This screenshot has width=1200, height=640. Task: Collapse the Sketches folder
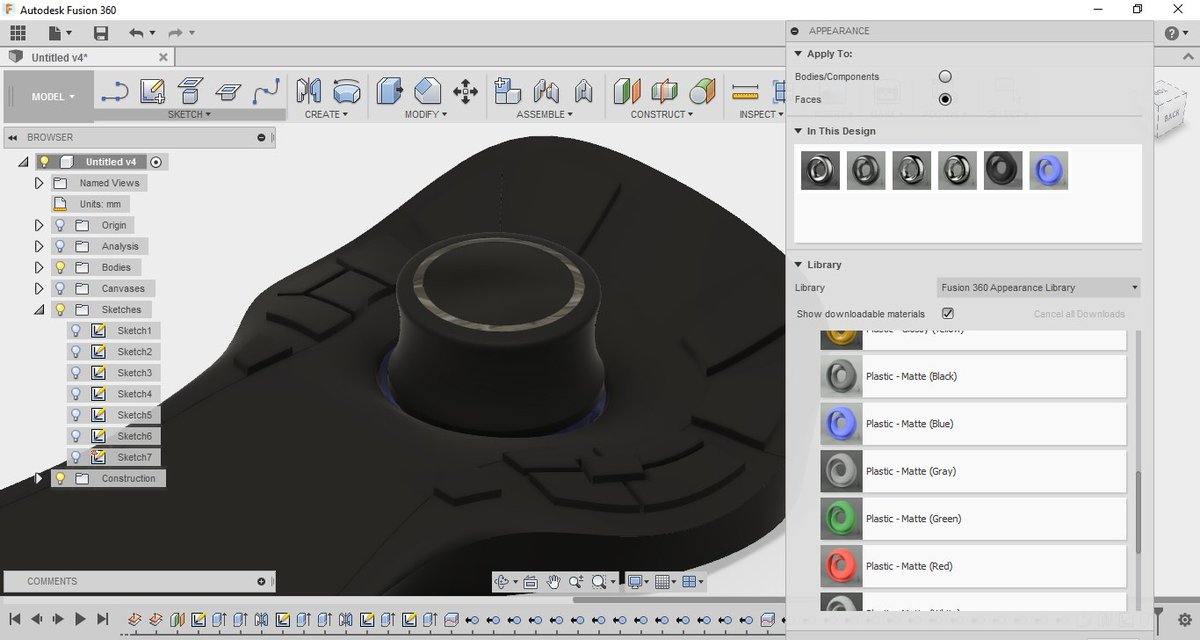point(39,310)
